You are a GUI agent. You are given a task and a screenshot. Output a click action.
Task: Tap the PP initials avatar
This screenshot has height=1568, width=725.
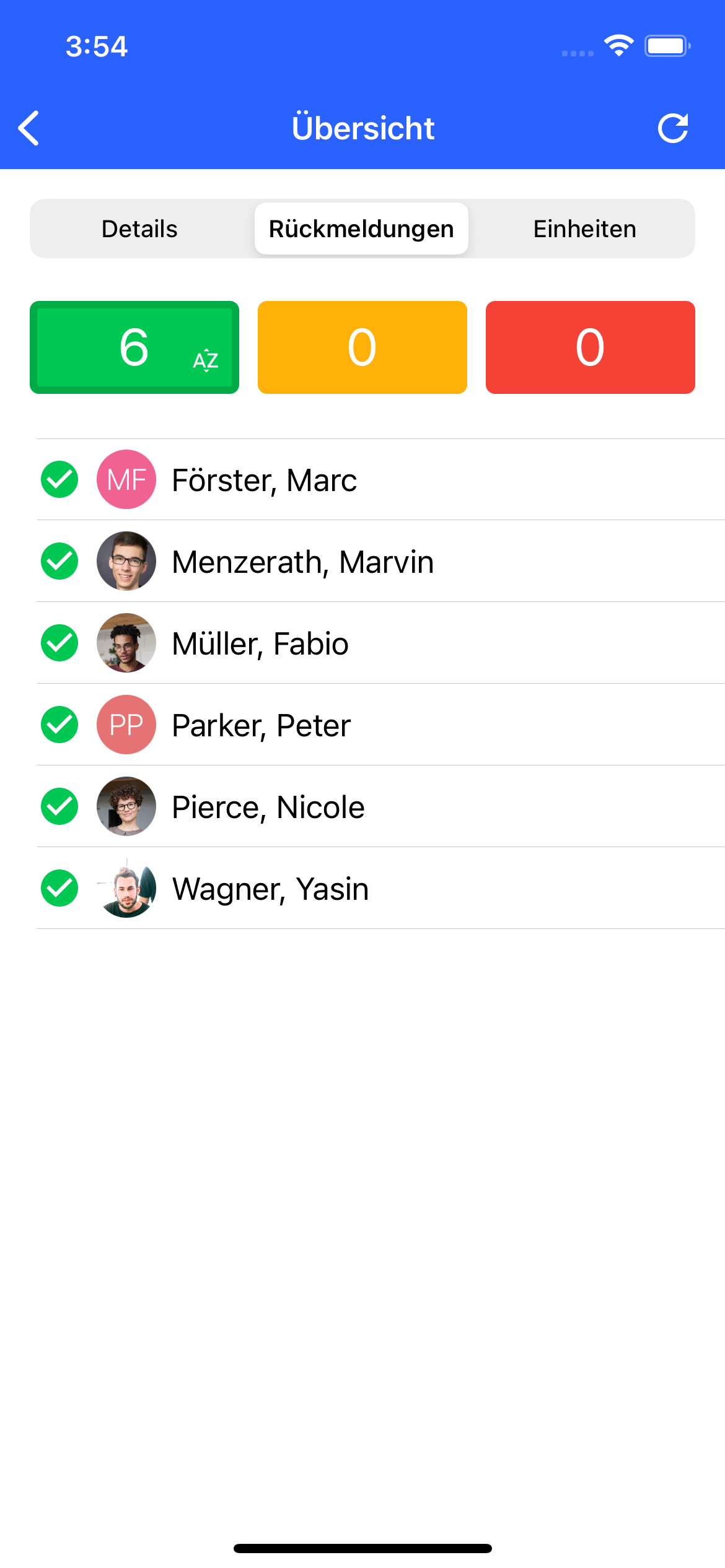[x=126, y=725]
